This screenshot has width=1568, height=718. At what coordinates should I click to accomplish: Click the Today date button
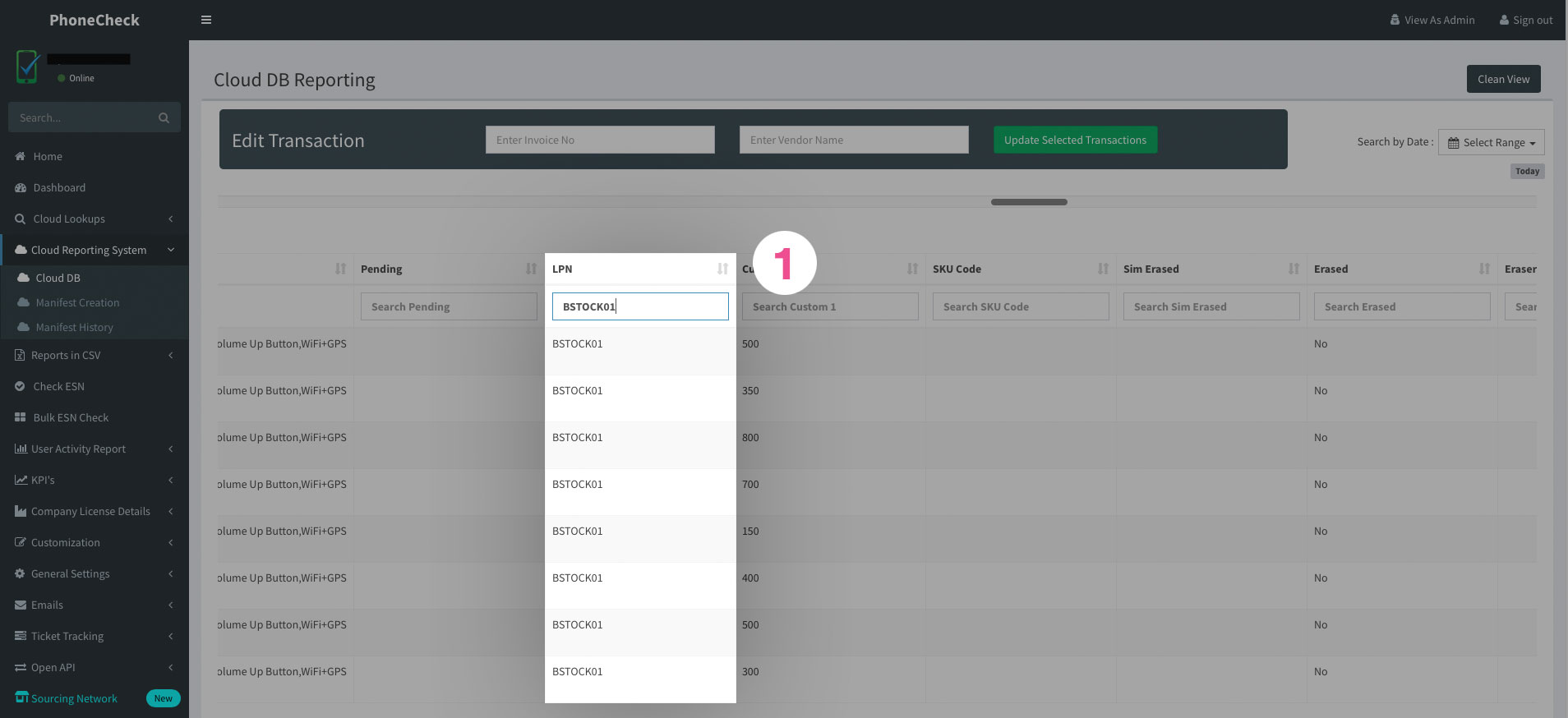[1527, 171]
